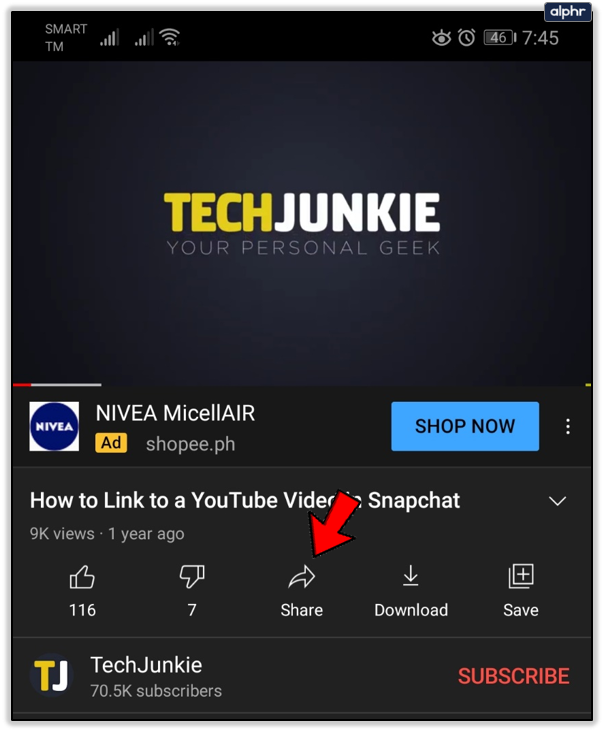Tap the TechJunkie video player
Viewport: 604px width, 732px height.
tap(302, 223)
